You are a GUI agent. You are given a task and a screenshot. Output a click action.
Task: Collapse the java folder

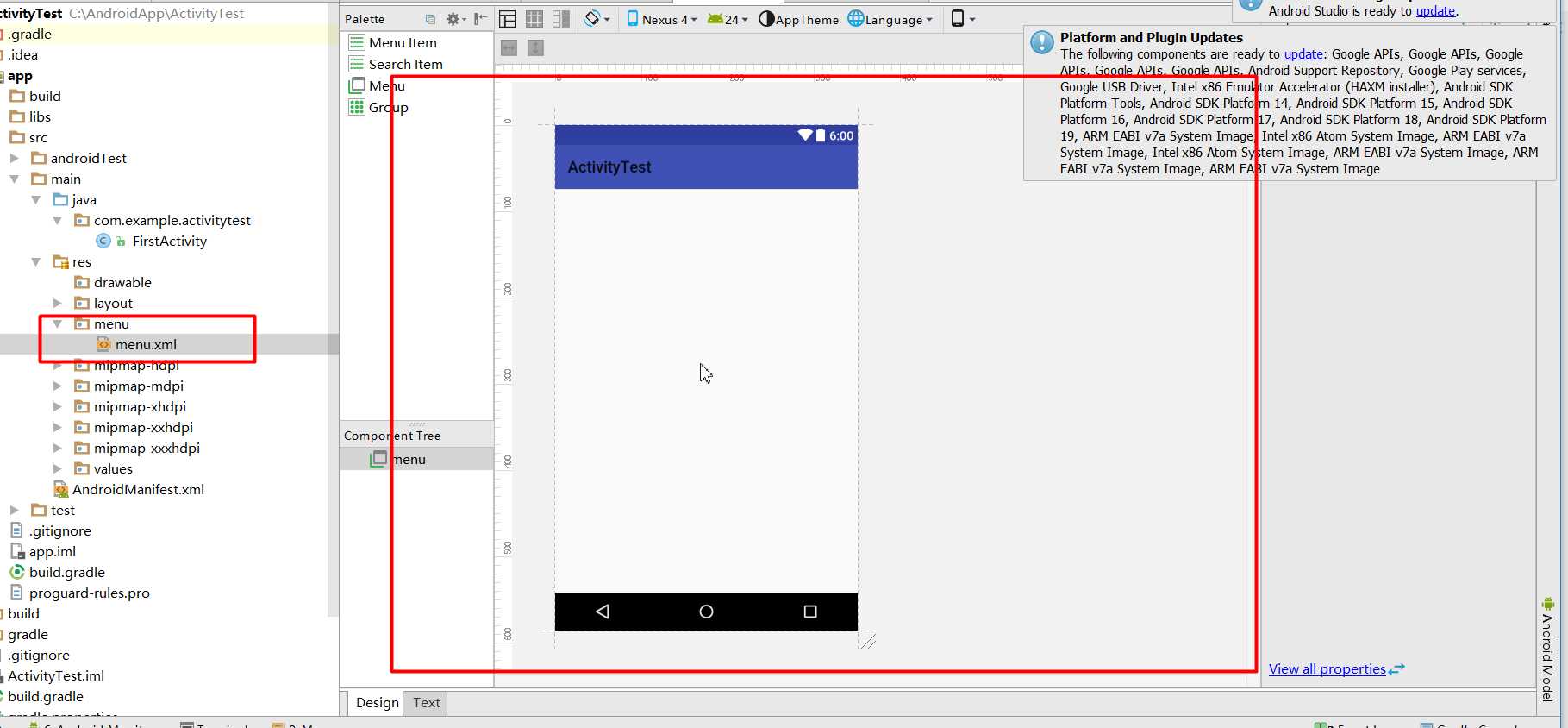[x=36, y=199]
